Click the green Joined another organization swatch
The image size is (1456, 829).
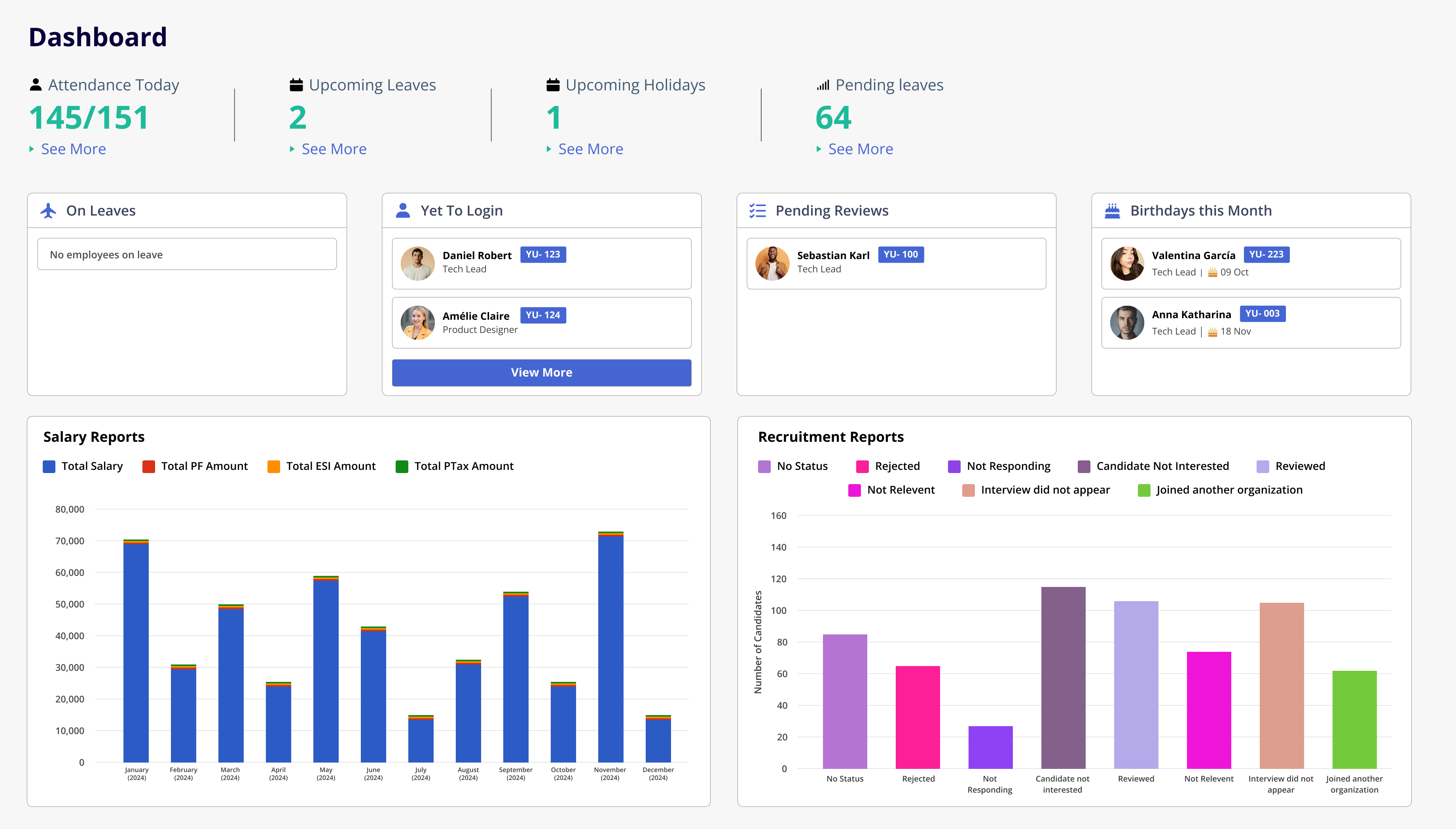click(x=1143, y=490)
